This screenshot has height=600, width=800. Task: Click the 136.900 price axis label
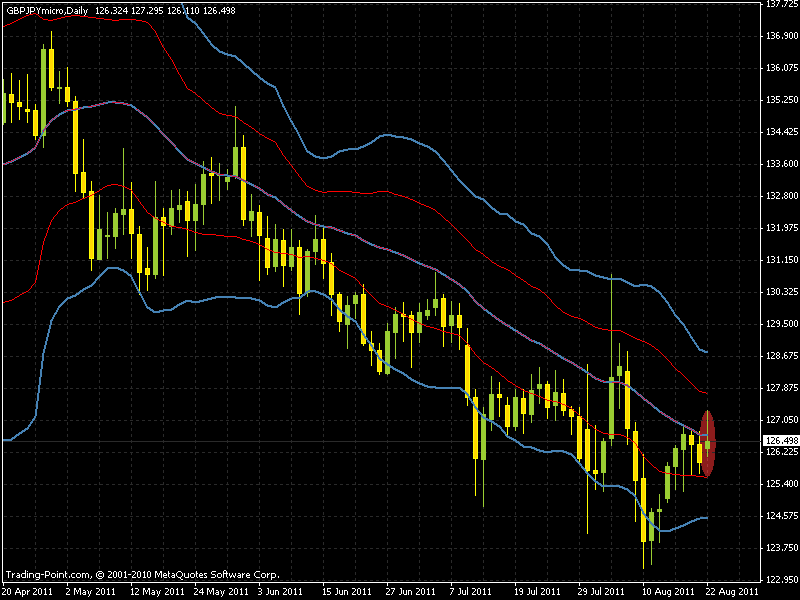pos(782,36)
